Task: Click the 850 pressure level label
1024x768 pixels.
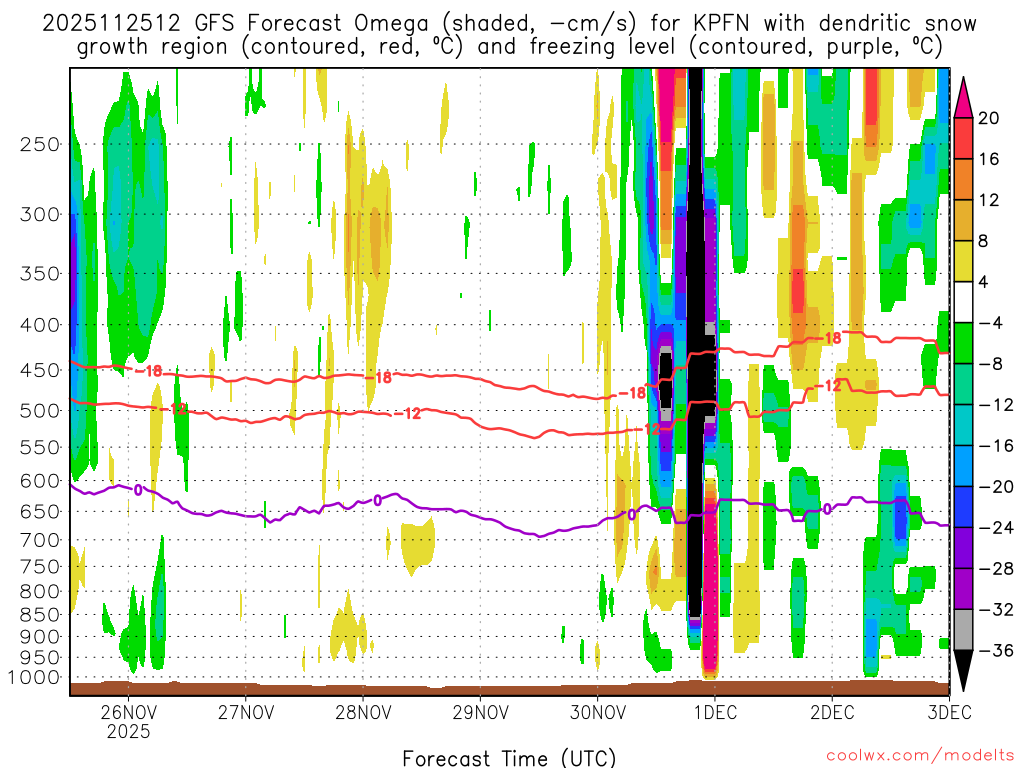Action: [40, 615]
